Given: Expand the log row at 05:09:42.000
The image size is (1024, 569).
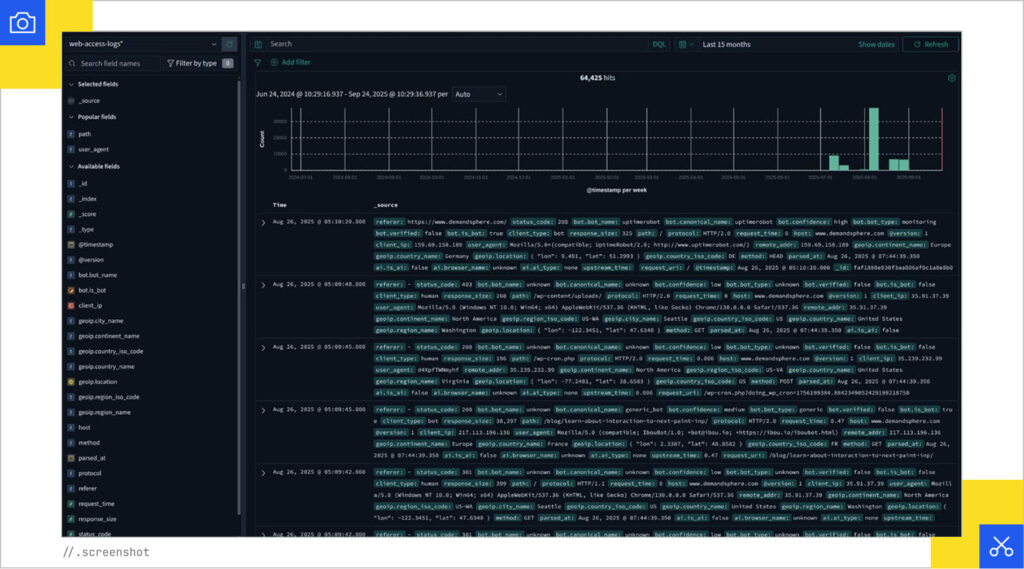Looking at the screenshot, I should tap(263, 473).
